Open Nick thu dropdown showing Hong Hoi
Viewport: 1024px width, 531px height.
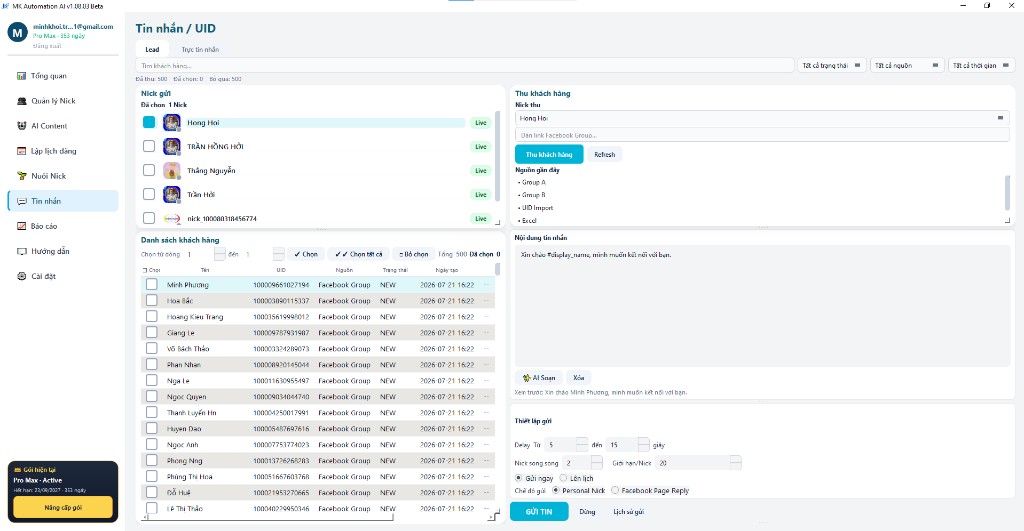click(x=761, y=118)
